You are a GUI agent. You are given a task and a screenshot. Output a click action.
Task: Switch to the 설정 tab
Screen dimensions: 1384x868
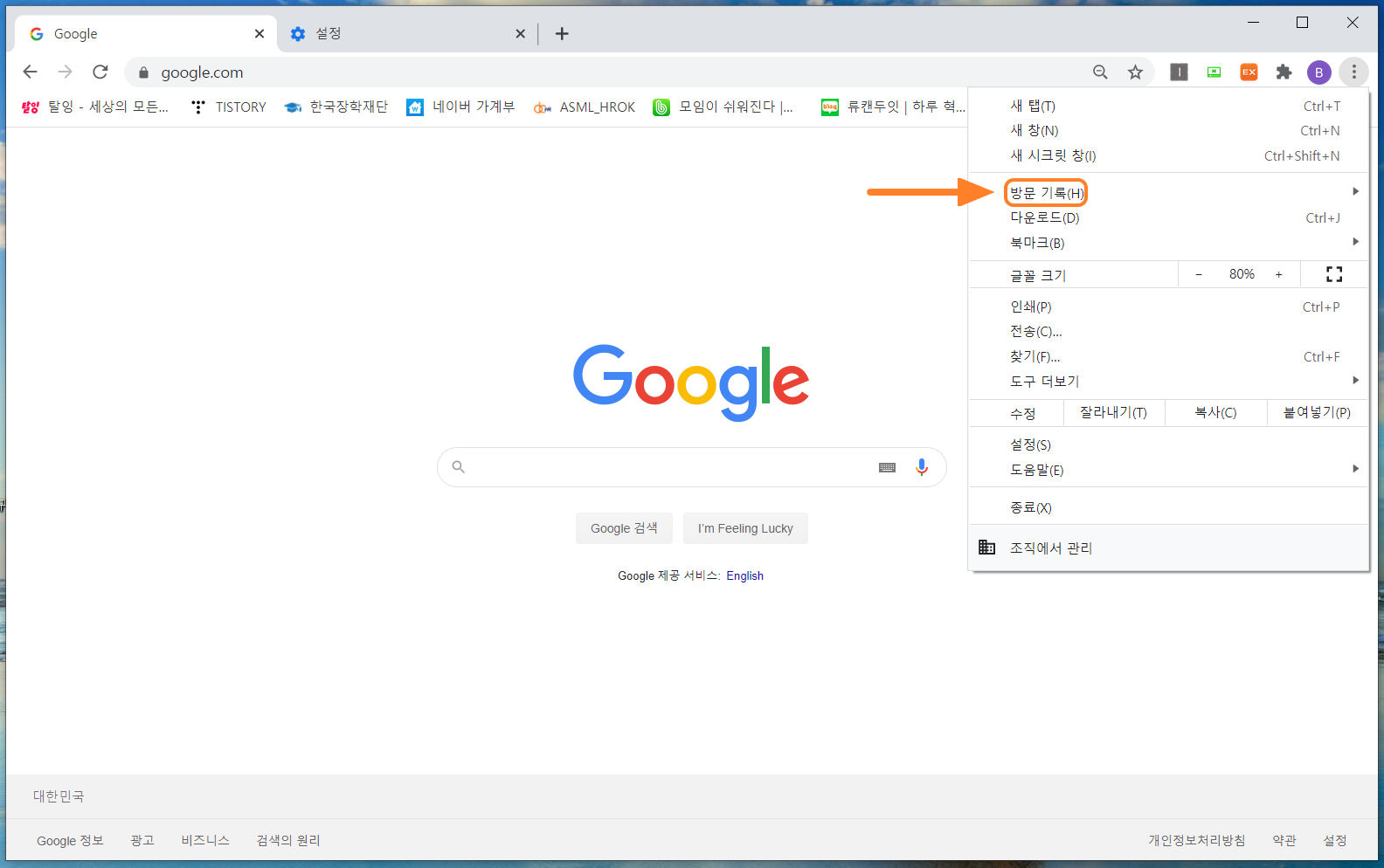coord(406,33)
